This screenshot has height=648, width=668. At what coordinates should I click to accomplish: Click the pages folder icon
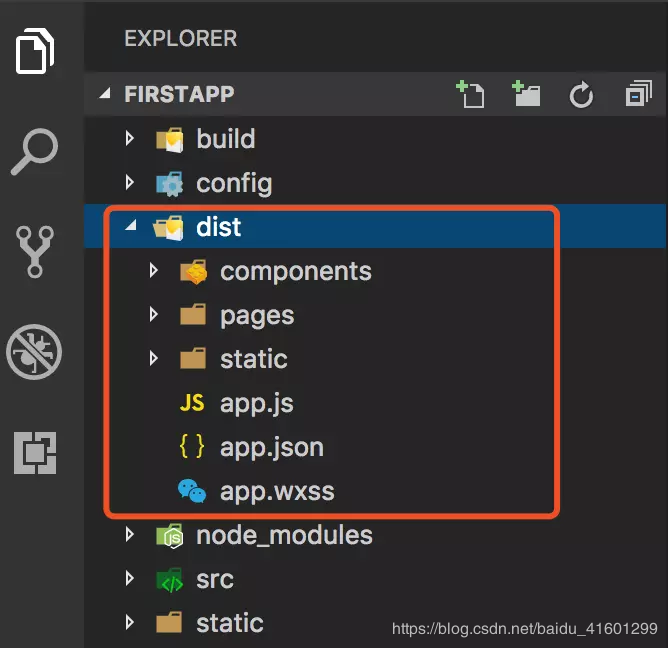[193, 315]
